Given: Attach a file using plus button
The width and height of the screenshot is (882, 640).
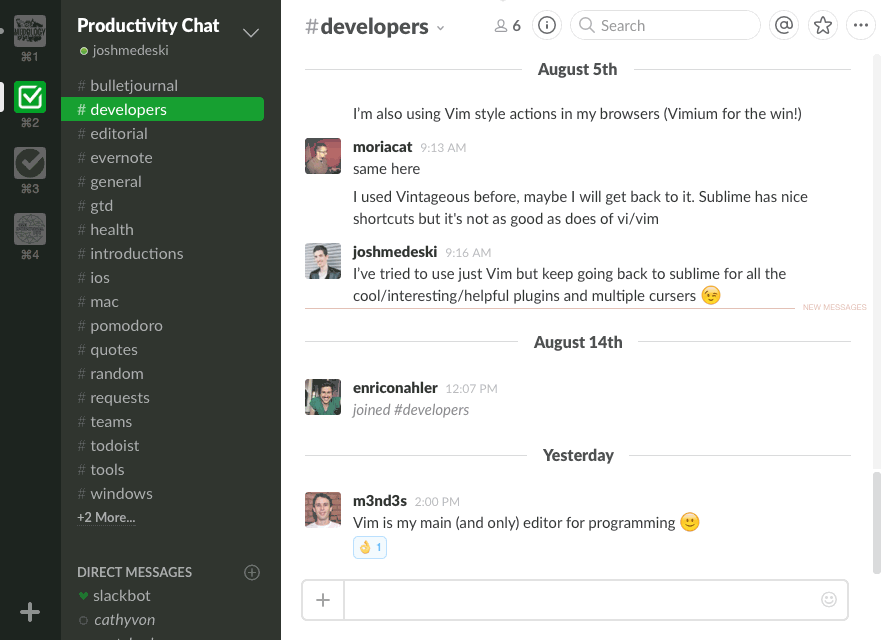Looking at the screenshot, I should pos(323,600).
